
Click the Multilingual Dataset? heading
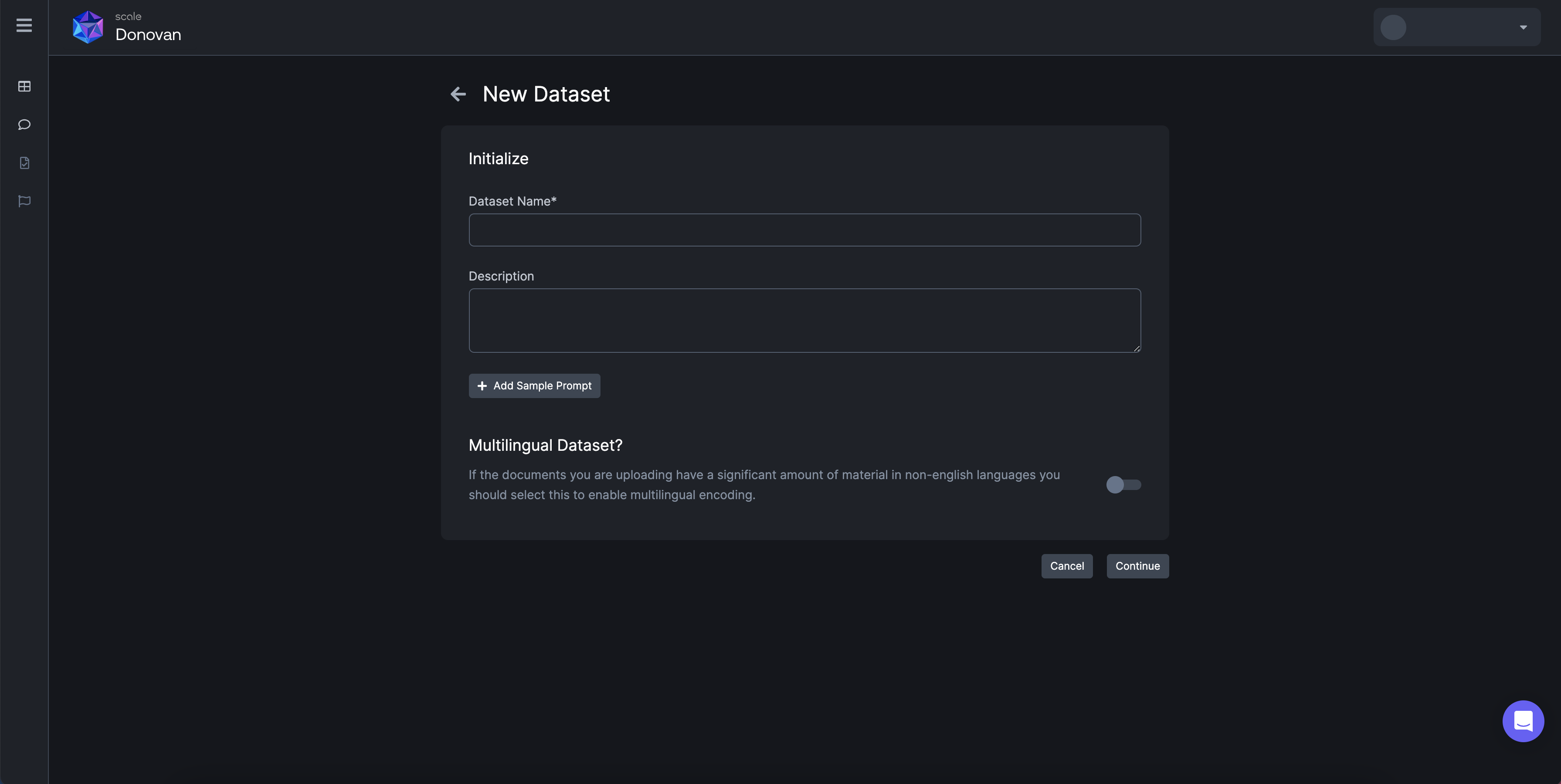pos(545,445)
